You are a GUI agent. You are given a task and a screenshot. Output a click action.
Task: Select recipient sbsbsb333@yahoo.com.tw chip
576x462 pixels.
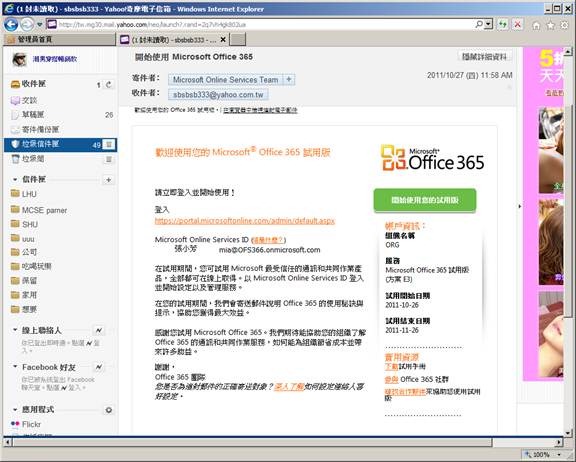218,95
